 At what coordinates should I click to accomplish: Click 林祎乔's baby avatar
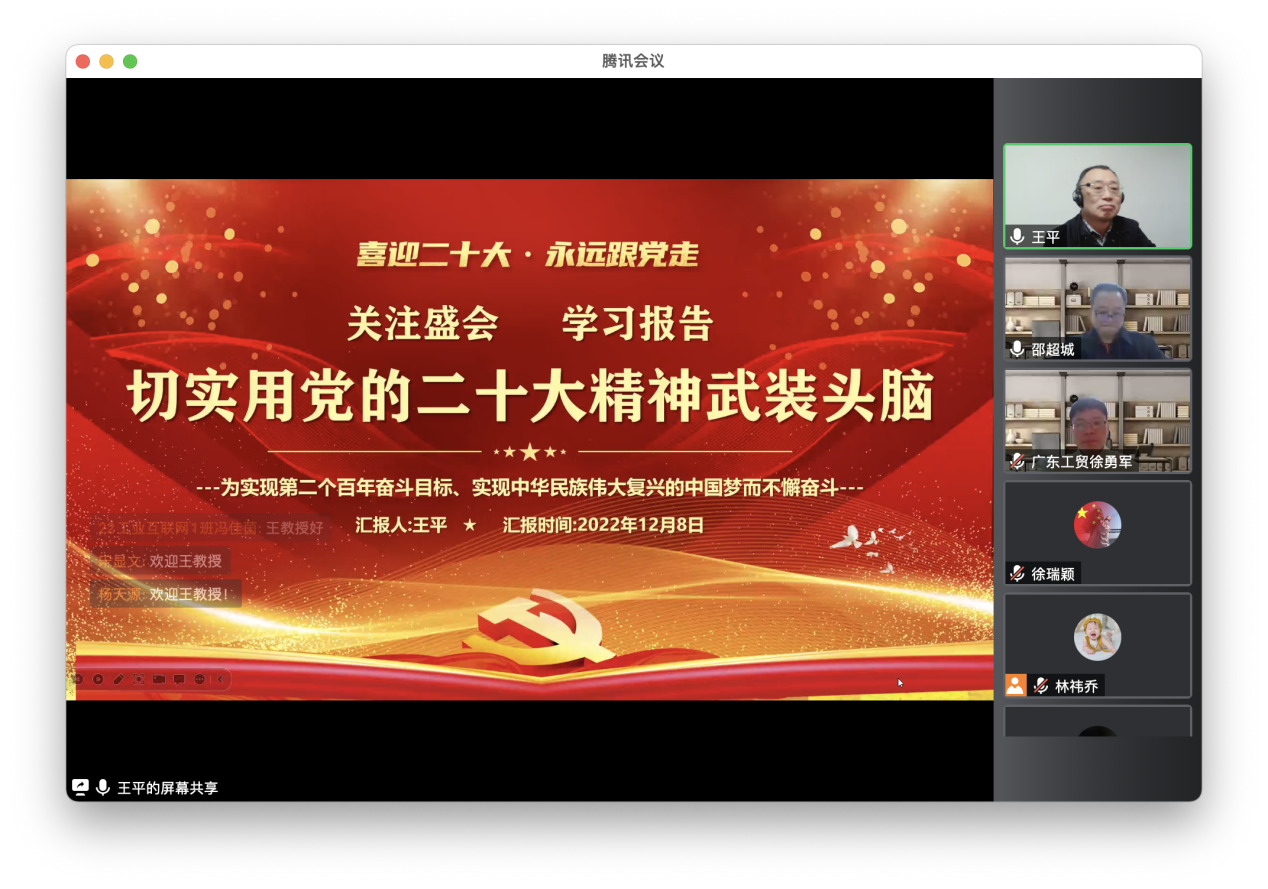(x=1097, y=637)
